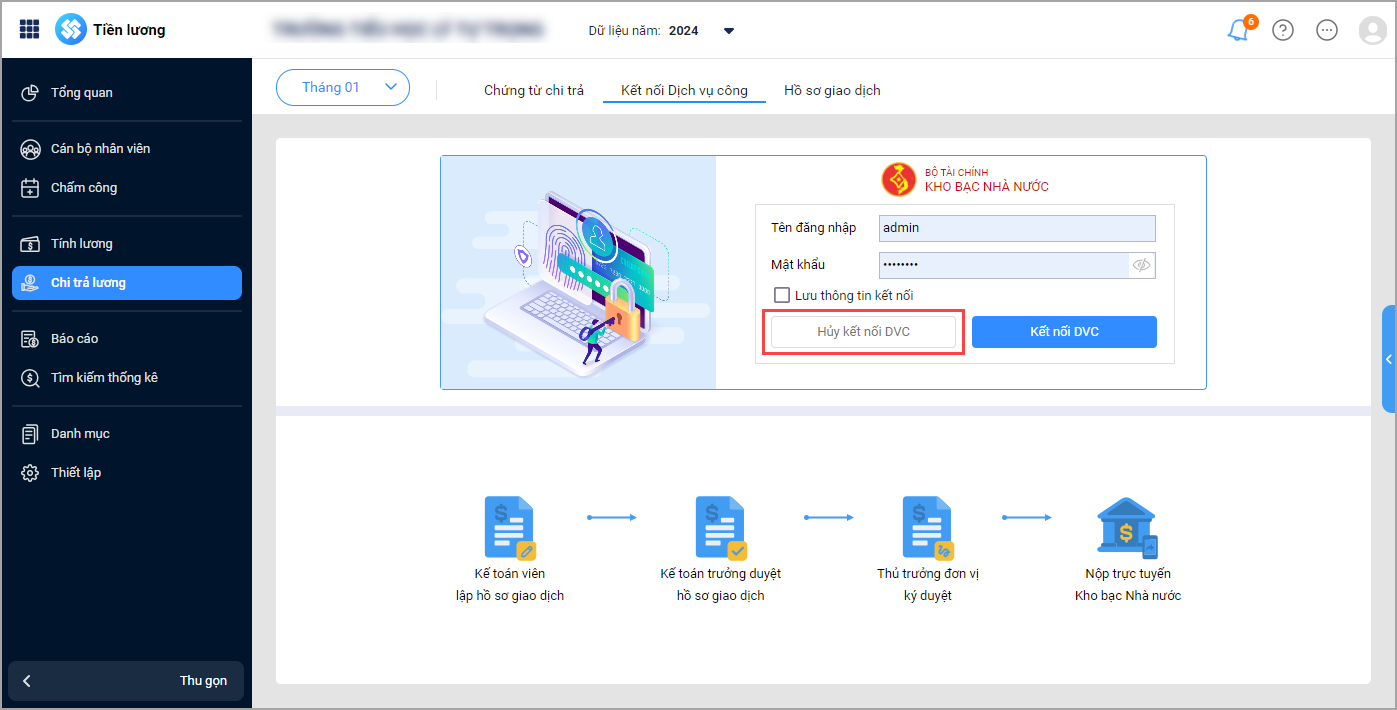This screenshot has height=710, width=1397.
Task: Collapse the sidebar with Thu gọn
Action: click(126, 681)
